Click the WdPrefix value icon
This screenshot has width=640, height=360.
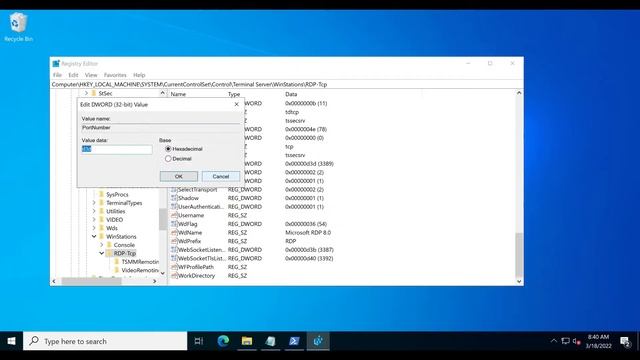174,241
